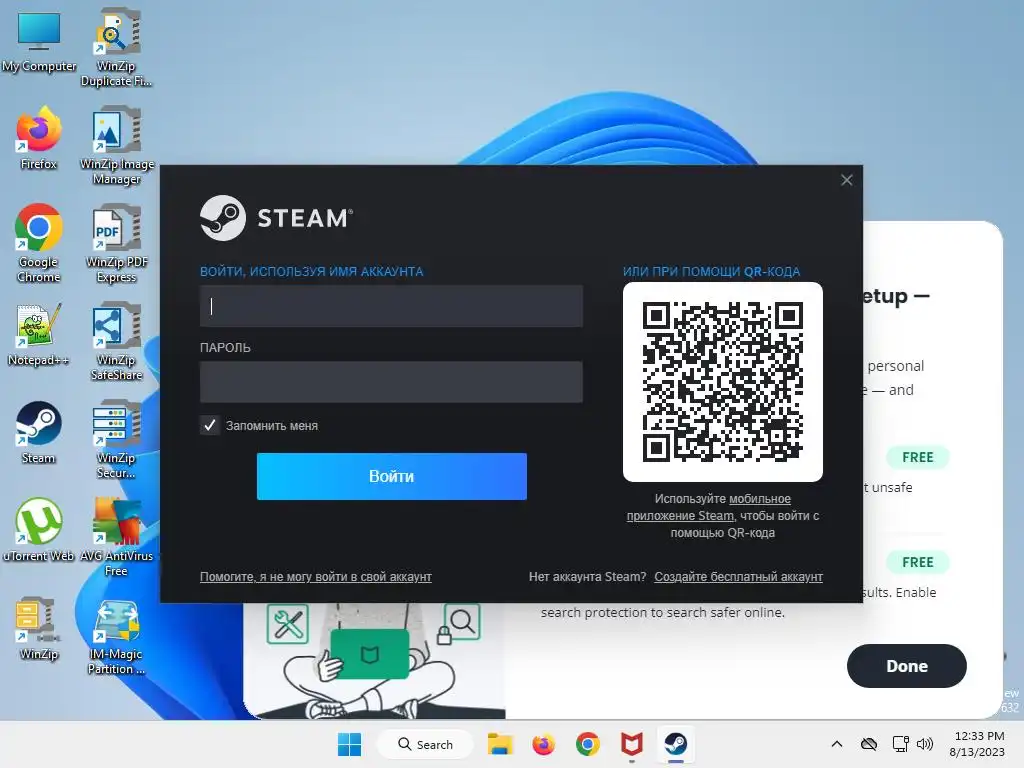Viewport: 1024px width, 768px height.
Task: Click 'ИЛИ ПРИ ПОМОЩИ QR-КОДА' heading
Action: click(711, 272)
